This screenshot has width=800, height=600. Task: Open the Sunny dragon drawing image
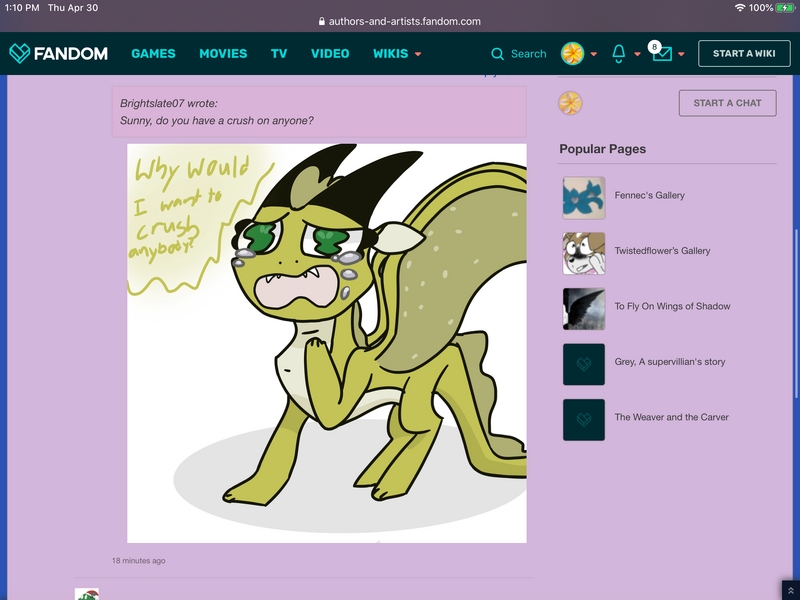(x=327, y=343)
